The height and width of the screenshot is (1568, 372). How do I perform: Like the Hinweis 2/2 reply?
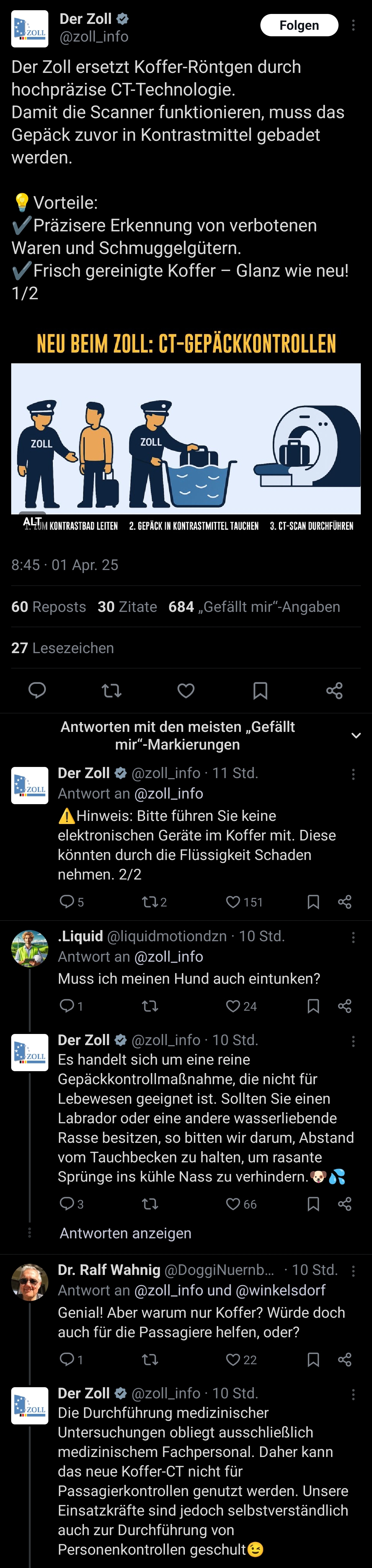coord(233,902)
